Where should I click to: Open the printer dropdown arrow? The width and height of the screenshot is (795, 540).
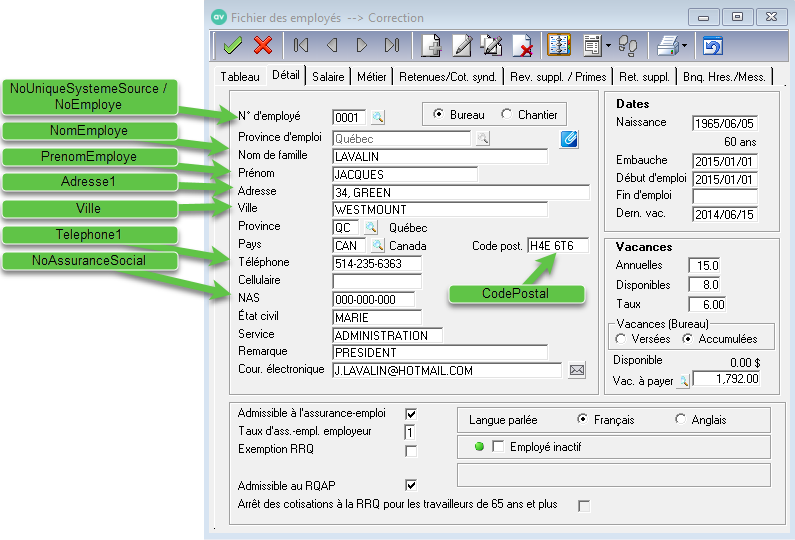[684, 45]
